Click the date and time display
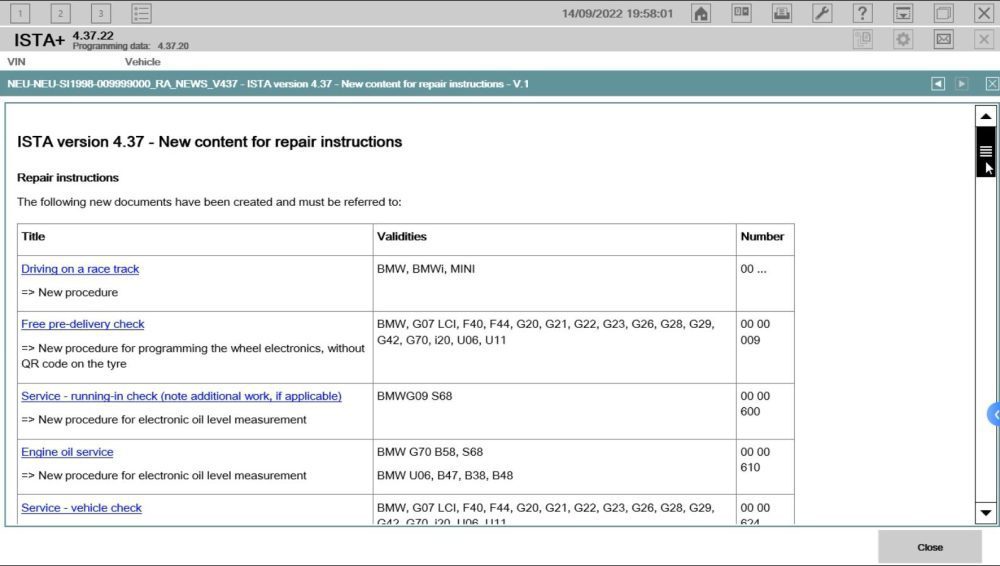 click(617, 13)
